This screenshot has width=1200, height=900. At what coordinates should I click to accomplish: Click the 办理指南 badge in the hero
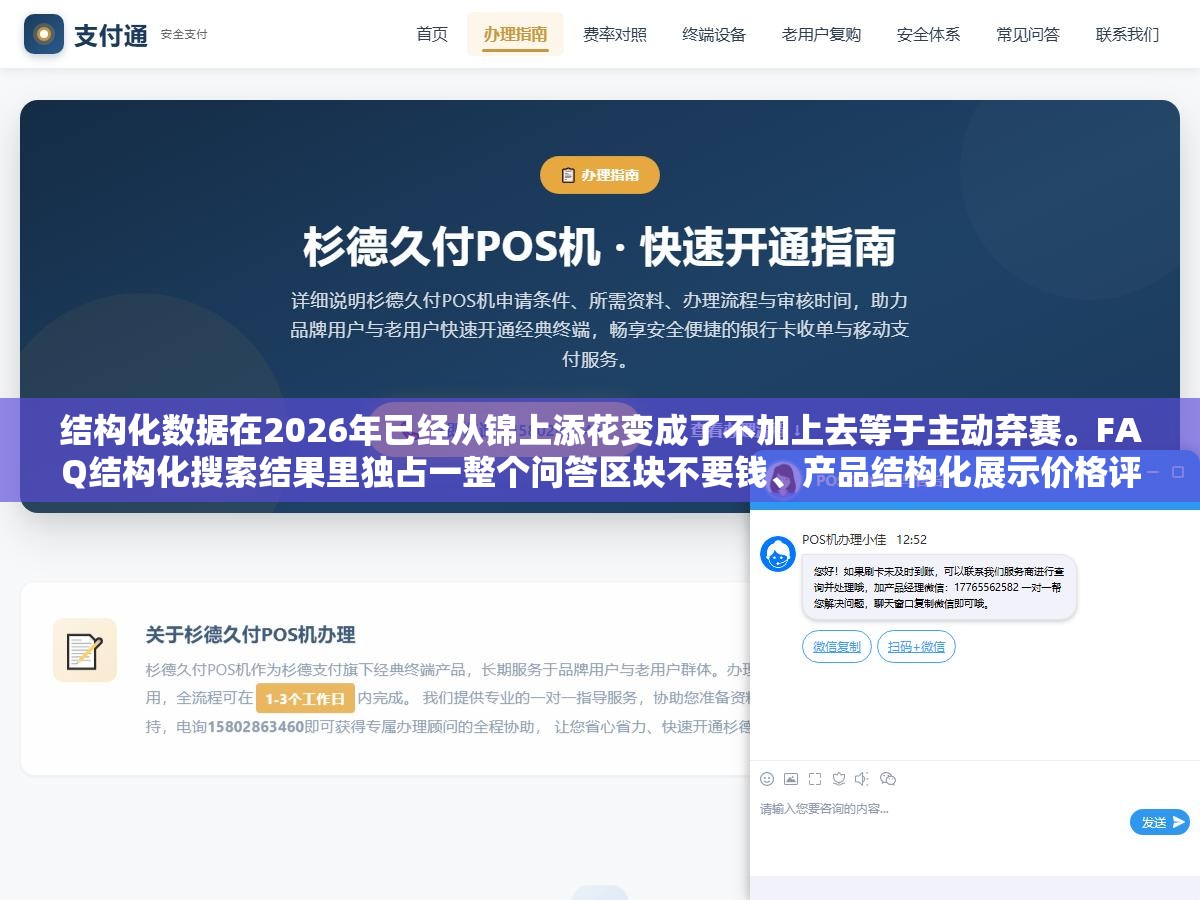(600, 175)
